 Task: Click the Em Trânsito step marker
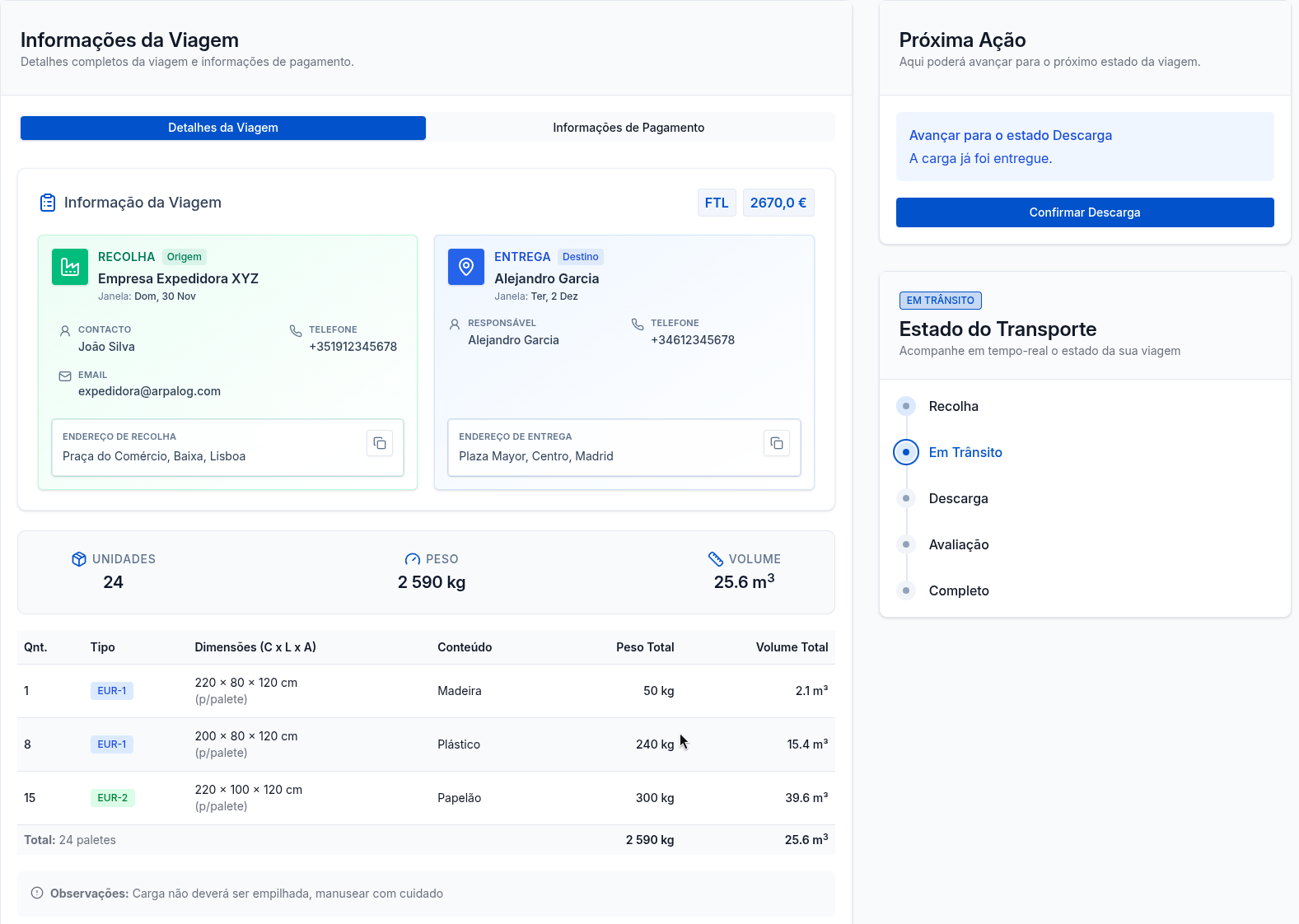906,452
